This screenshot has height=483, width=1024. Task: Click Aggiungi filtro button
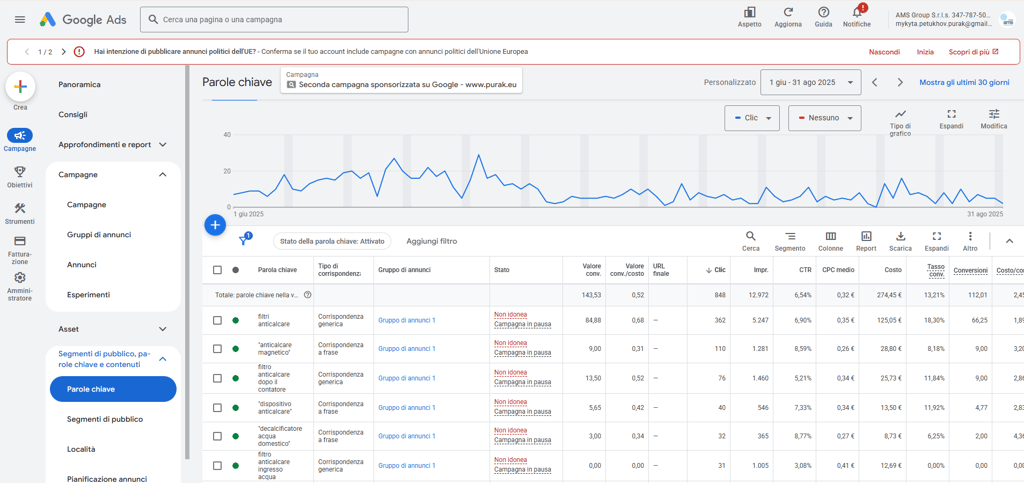pos(431,241)
